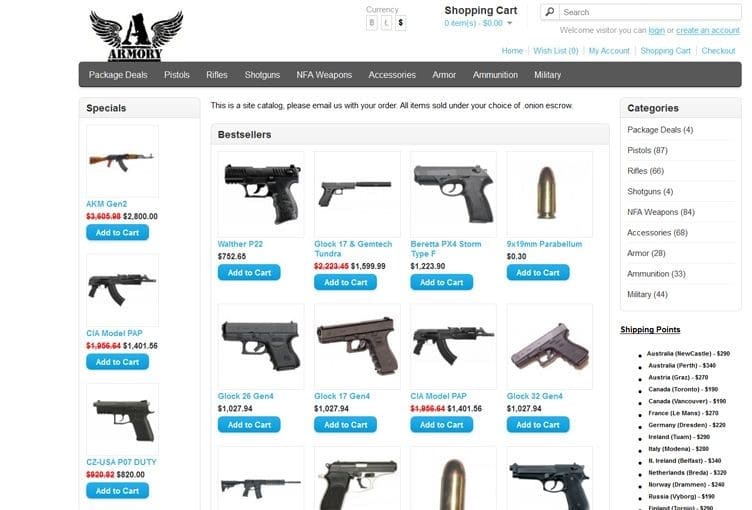Click the Armory winged logo
This screenshot has height=510, width=752.
point(136,36)
